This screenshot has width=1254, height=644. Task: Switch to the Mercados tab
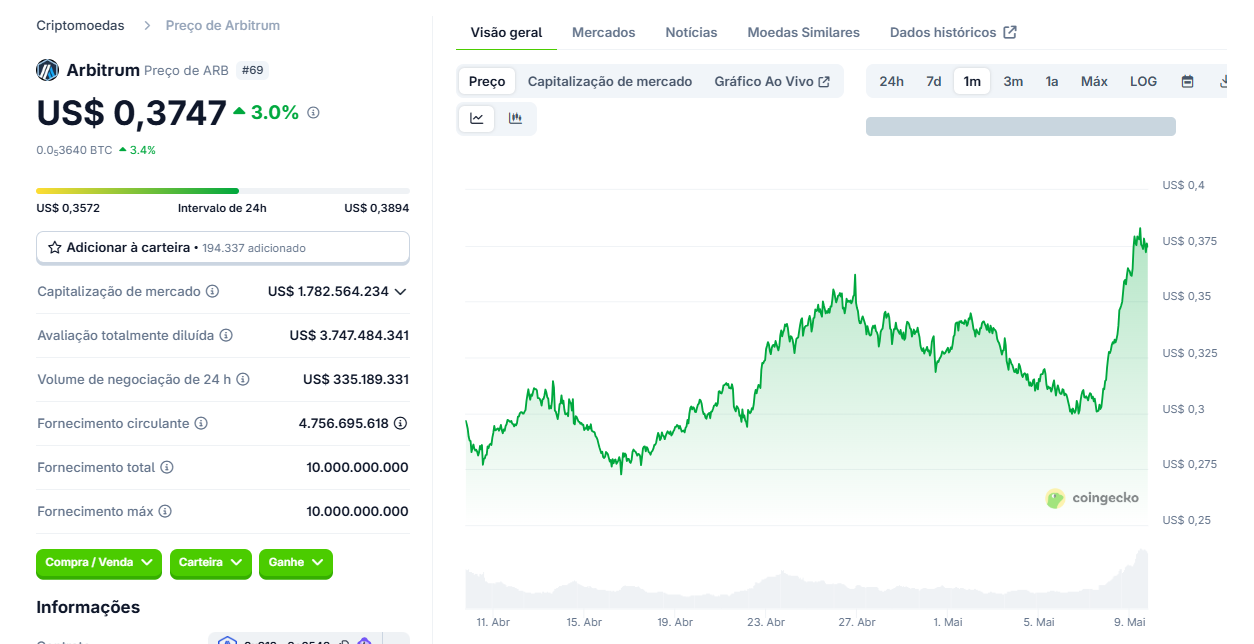pyautogui.click(x=603, y=32)
